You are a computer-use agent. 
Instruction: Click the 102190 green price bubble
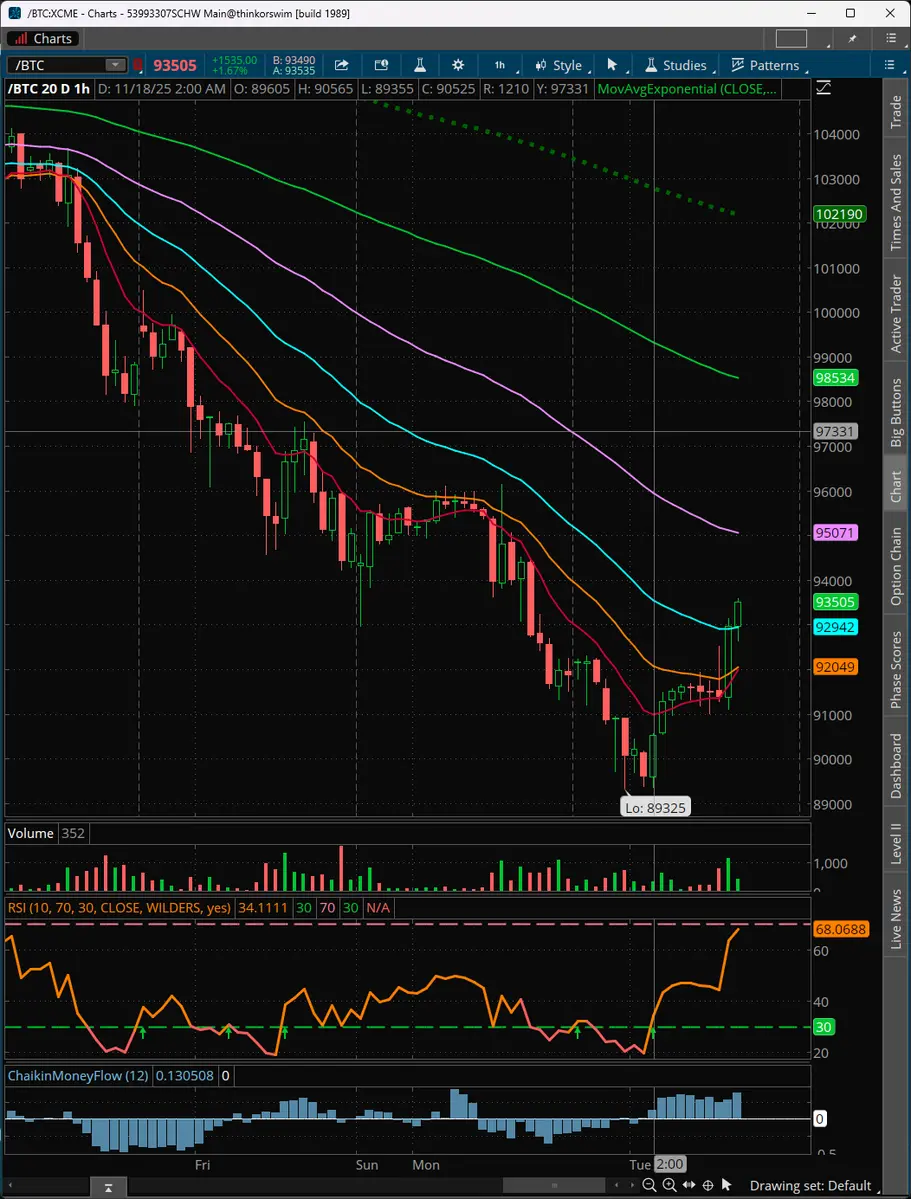click(840, 214)
